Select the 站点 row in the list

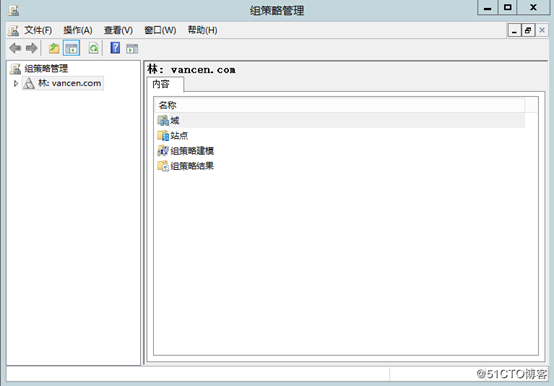pos(340,136)
